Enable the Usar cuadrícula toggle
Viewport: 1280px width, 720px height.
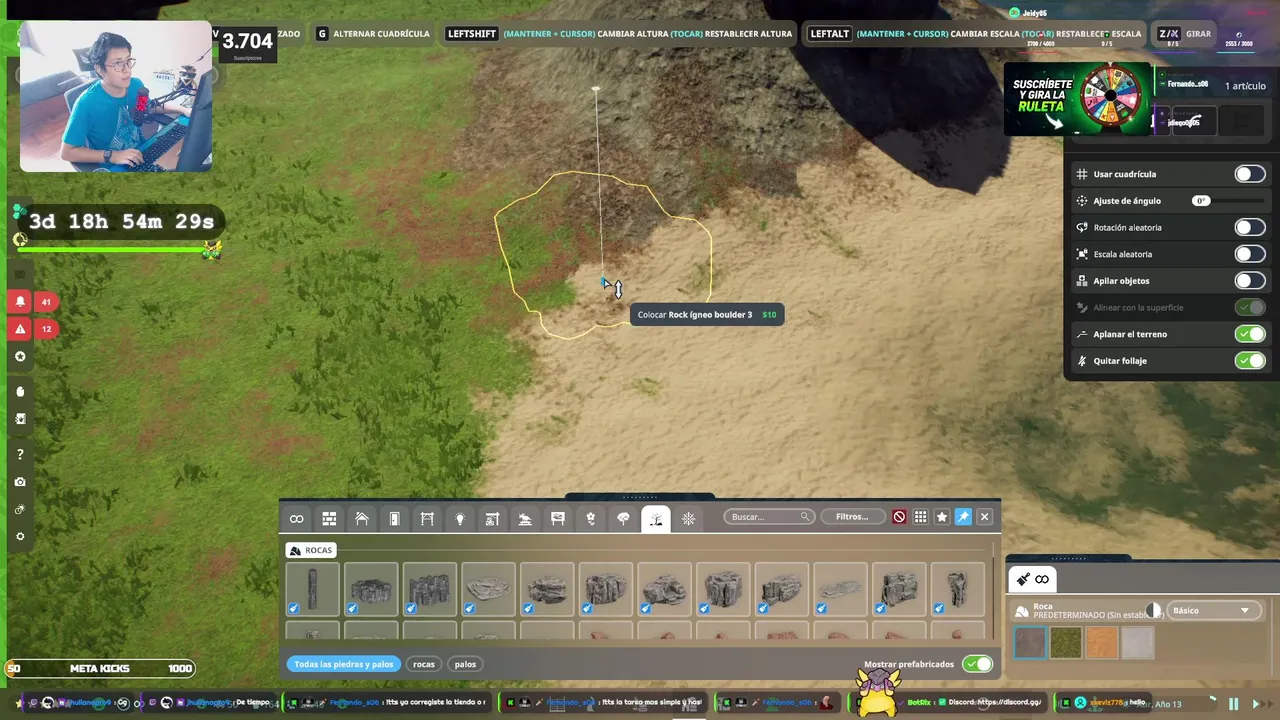pyautogui.click(x=1249, y=174)
